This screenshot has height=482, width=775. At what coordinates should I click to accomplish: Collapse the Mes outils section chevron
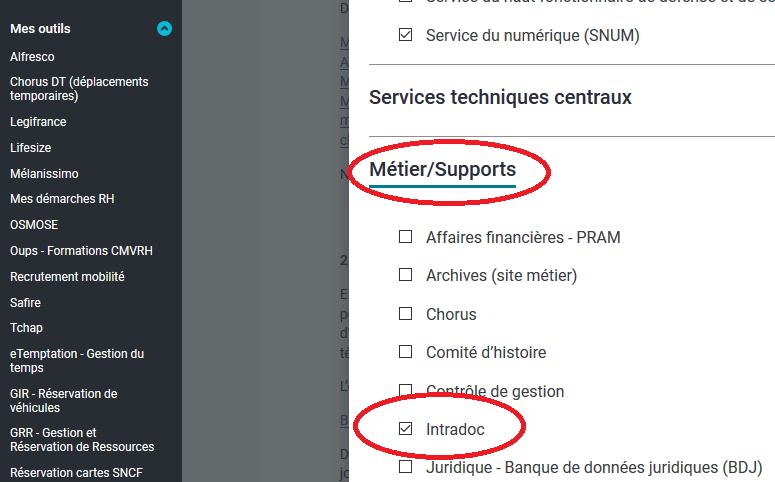165,29
